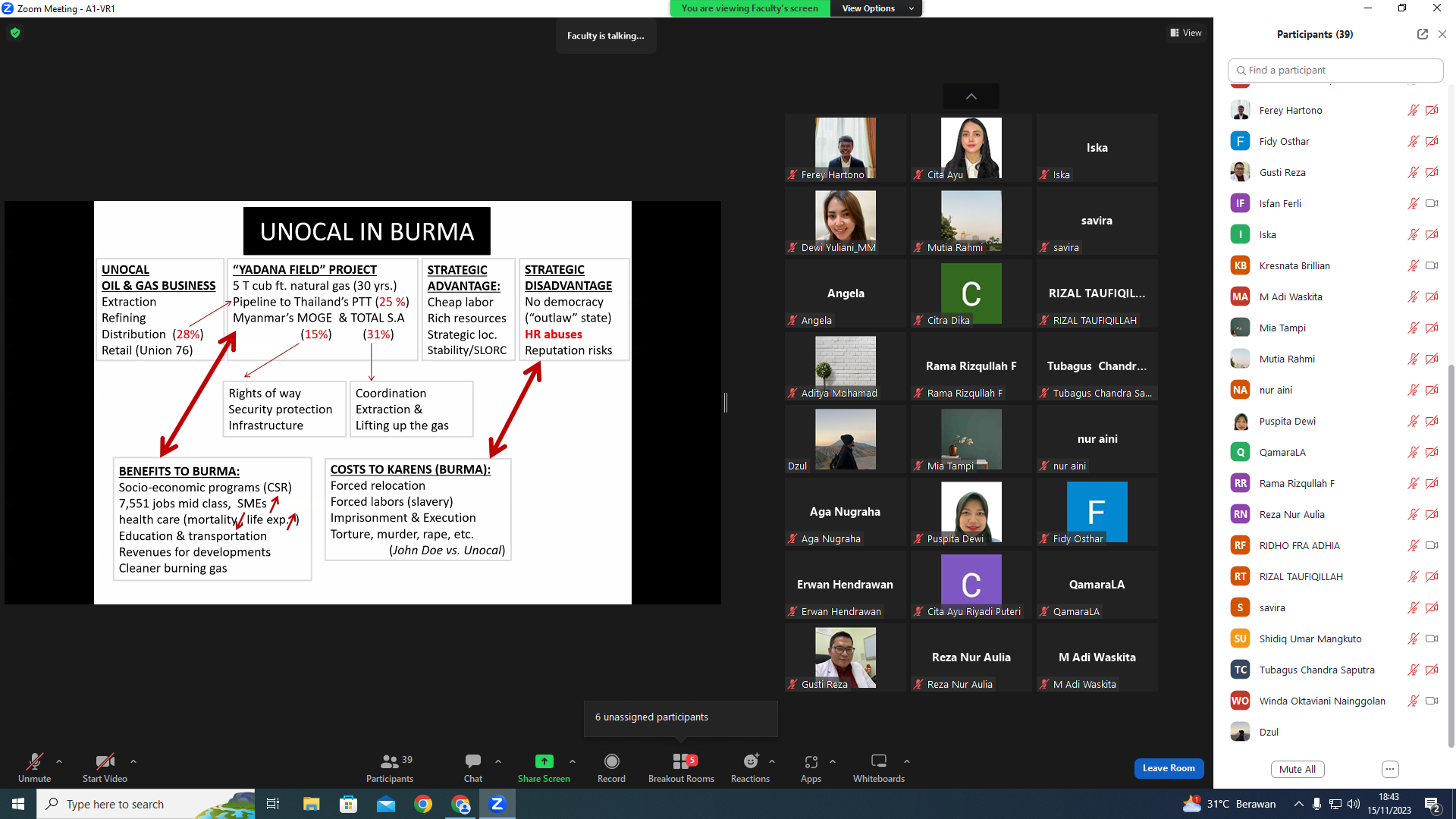The height and width of the screenshot is (819, 1456).
Task: Select Tubagus Chandra Saputra in the participants list
Action: (x=1335, y=670)
